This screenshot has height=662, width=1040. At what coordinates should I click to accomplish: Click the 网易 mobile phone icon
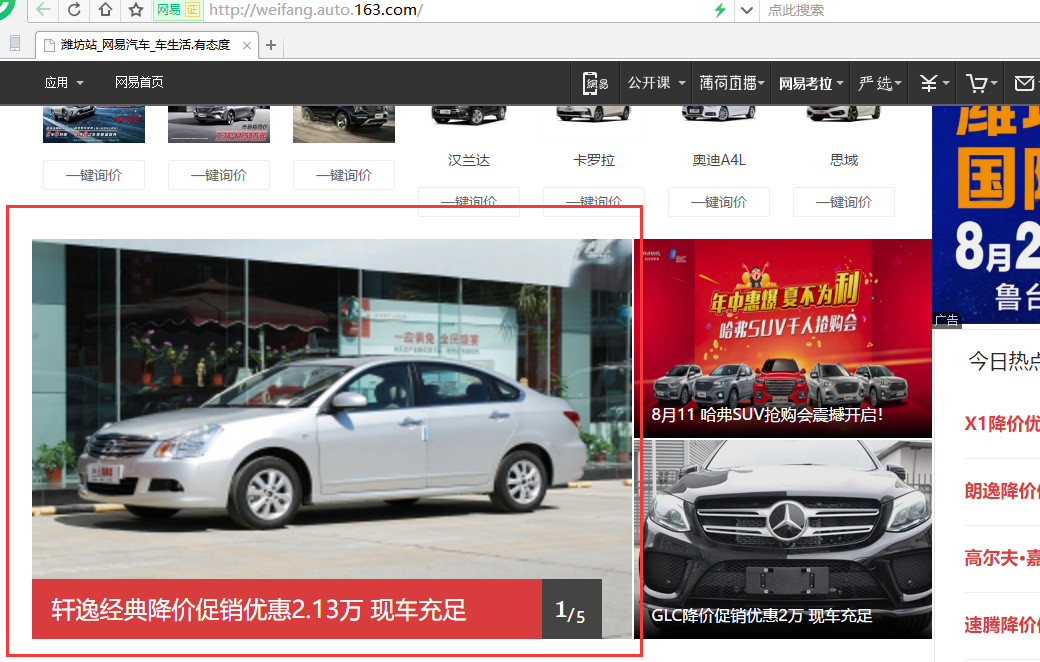tap(595, 83)
